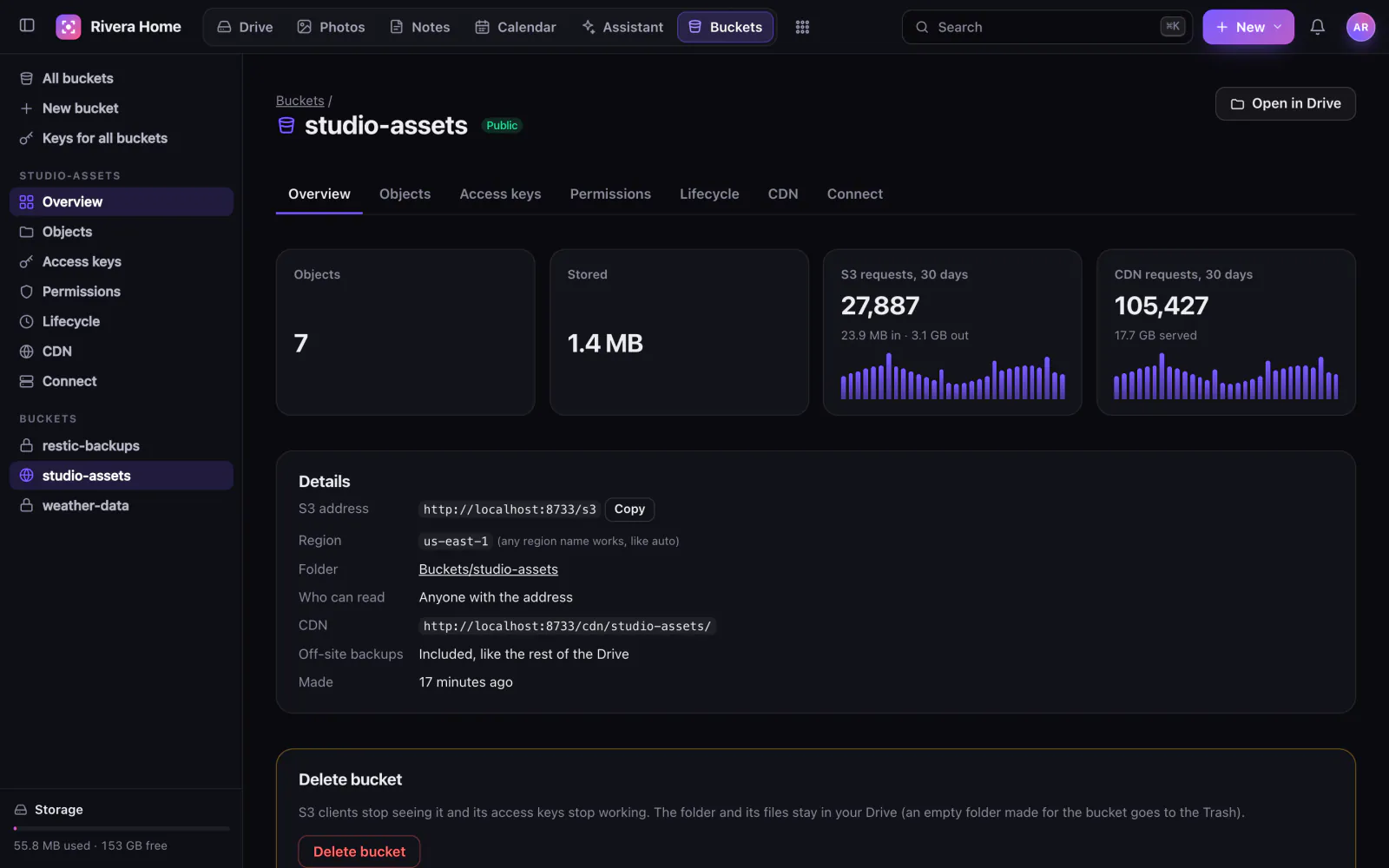Open the apps grid launcher icon
Screen dimensions: 1389x868
coord(802,27)
